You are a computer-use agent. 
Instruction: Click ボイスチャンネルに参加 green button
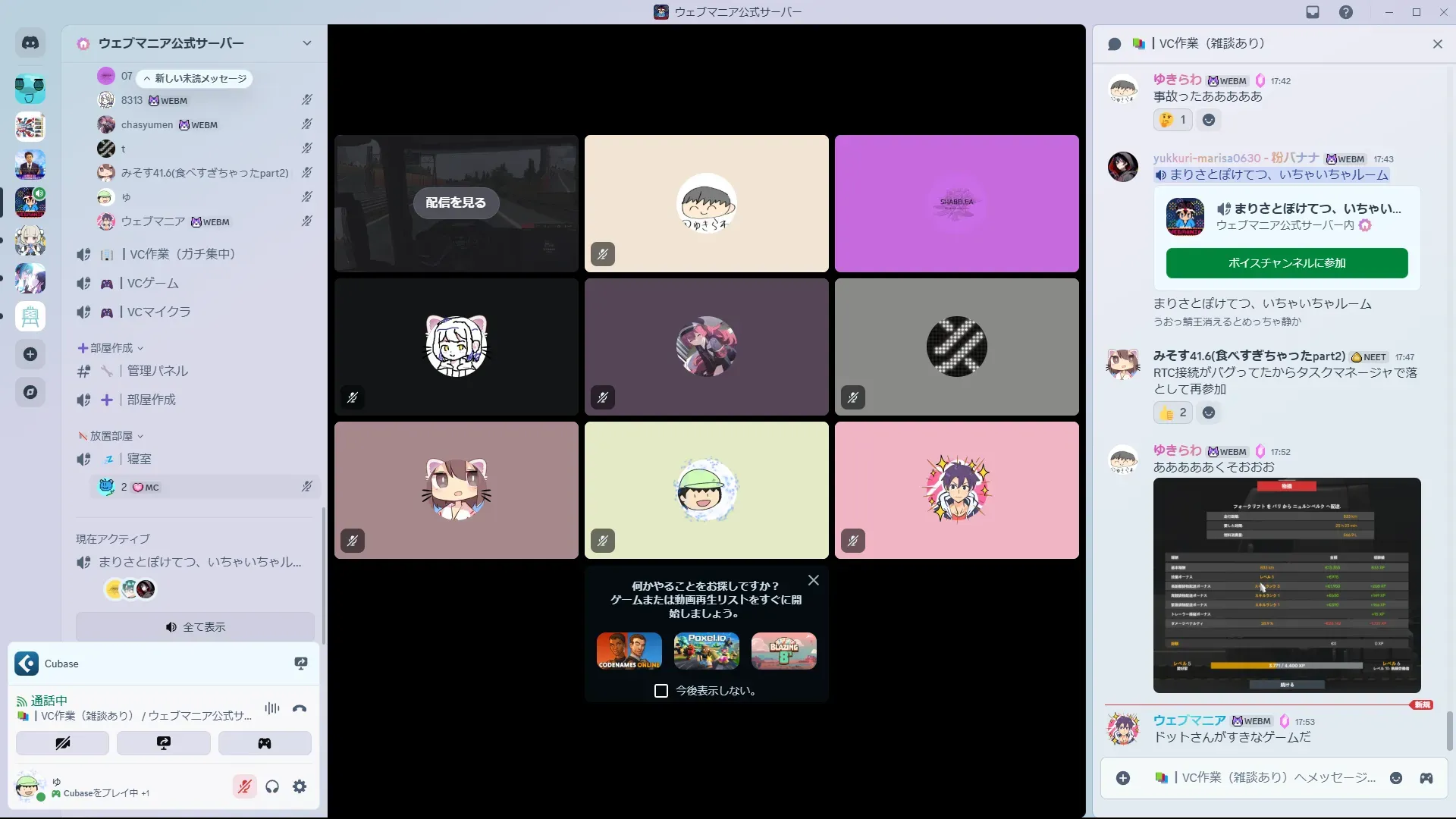coord(1287,263)
